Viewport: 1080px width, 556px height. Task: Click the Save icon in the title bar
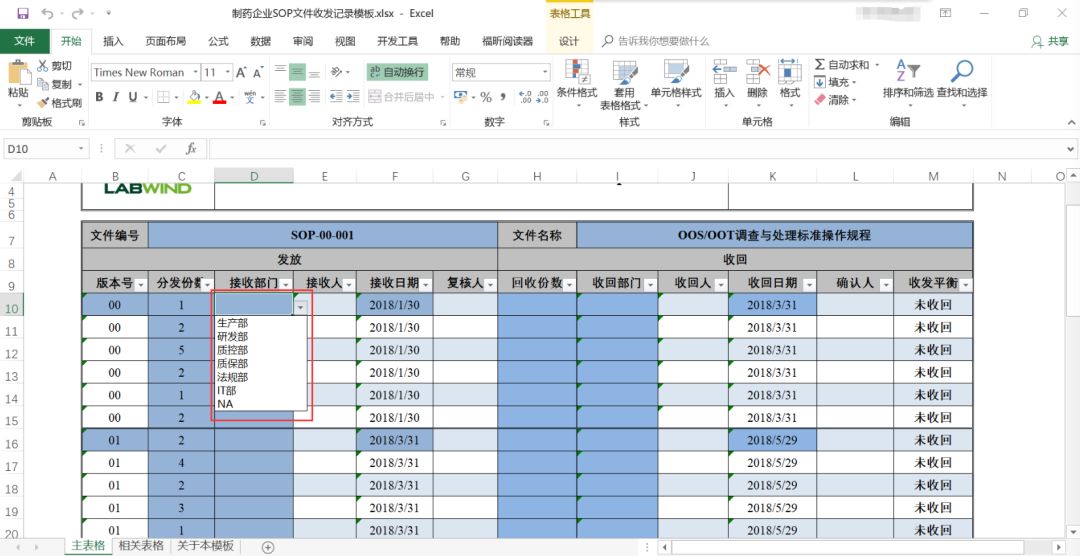tap(22, 13)
